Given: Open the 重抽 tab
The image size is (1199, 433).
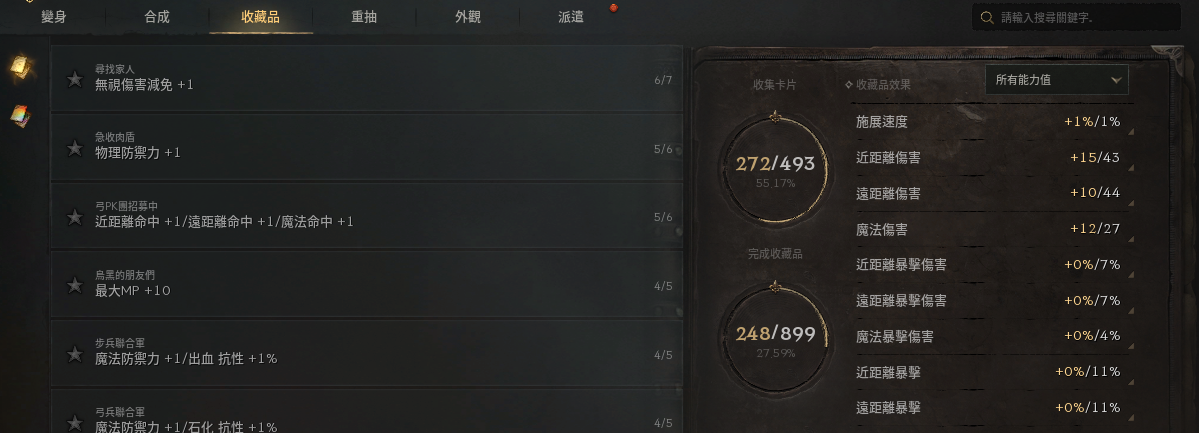Looking at the screenshot, I should point(364,17).
